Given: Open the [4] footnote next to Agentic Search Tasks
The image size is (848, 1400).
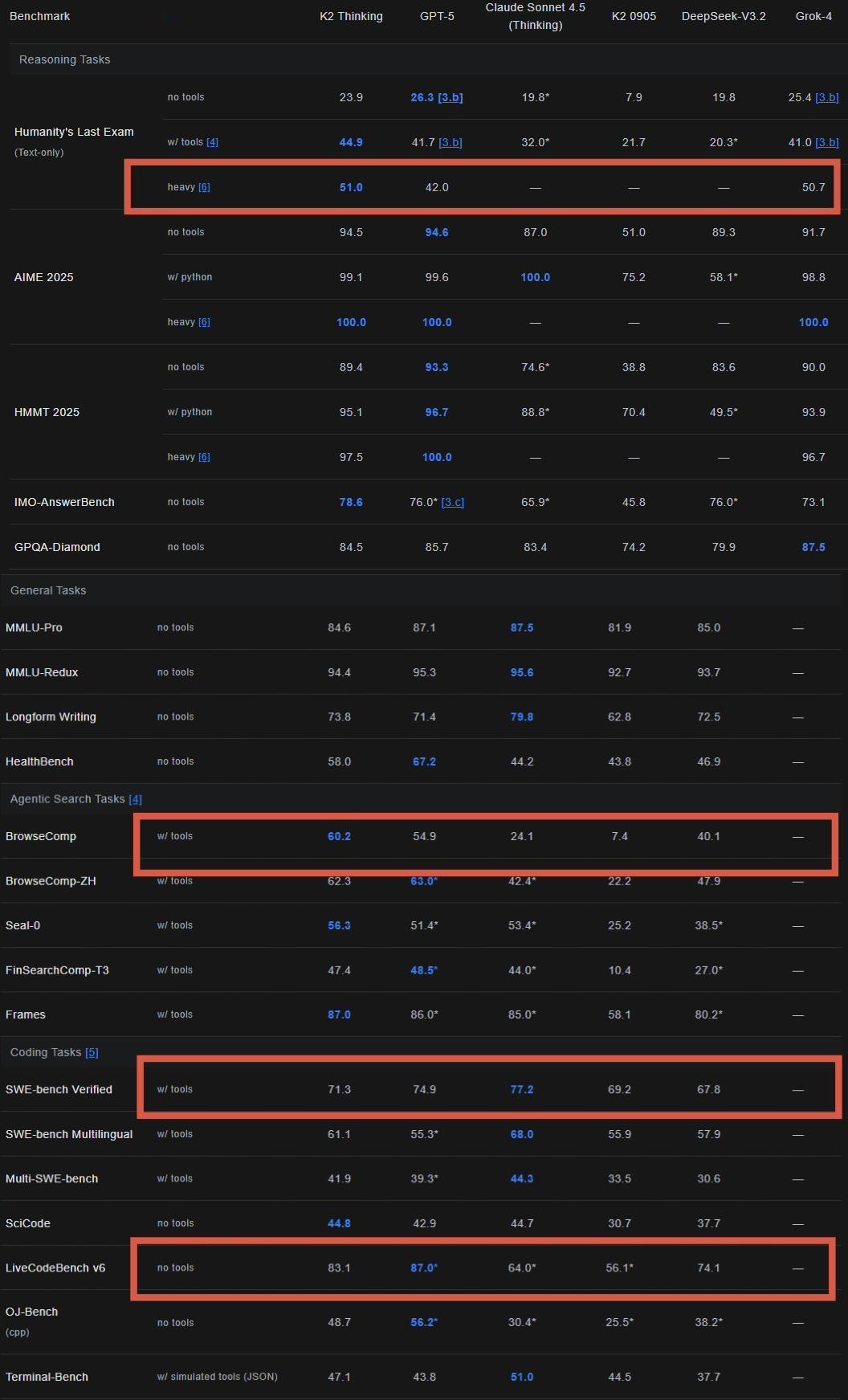Looking at the screenshot, I should (135, 799).
